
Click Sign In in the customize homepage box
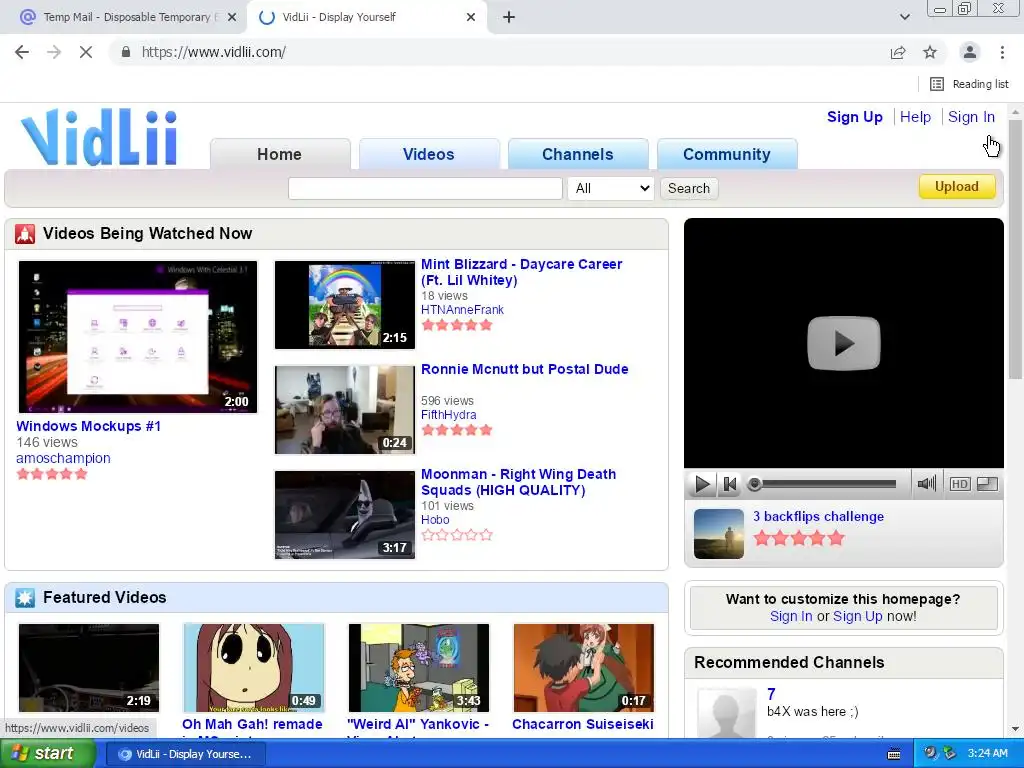[791, 616]
